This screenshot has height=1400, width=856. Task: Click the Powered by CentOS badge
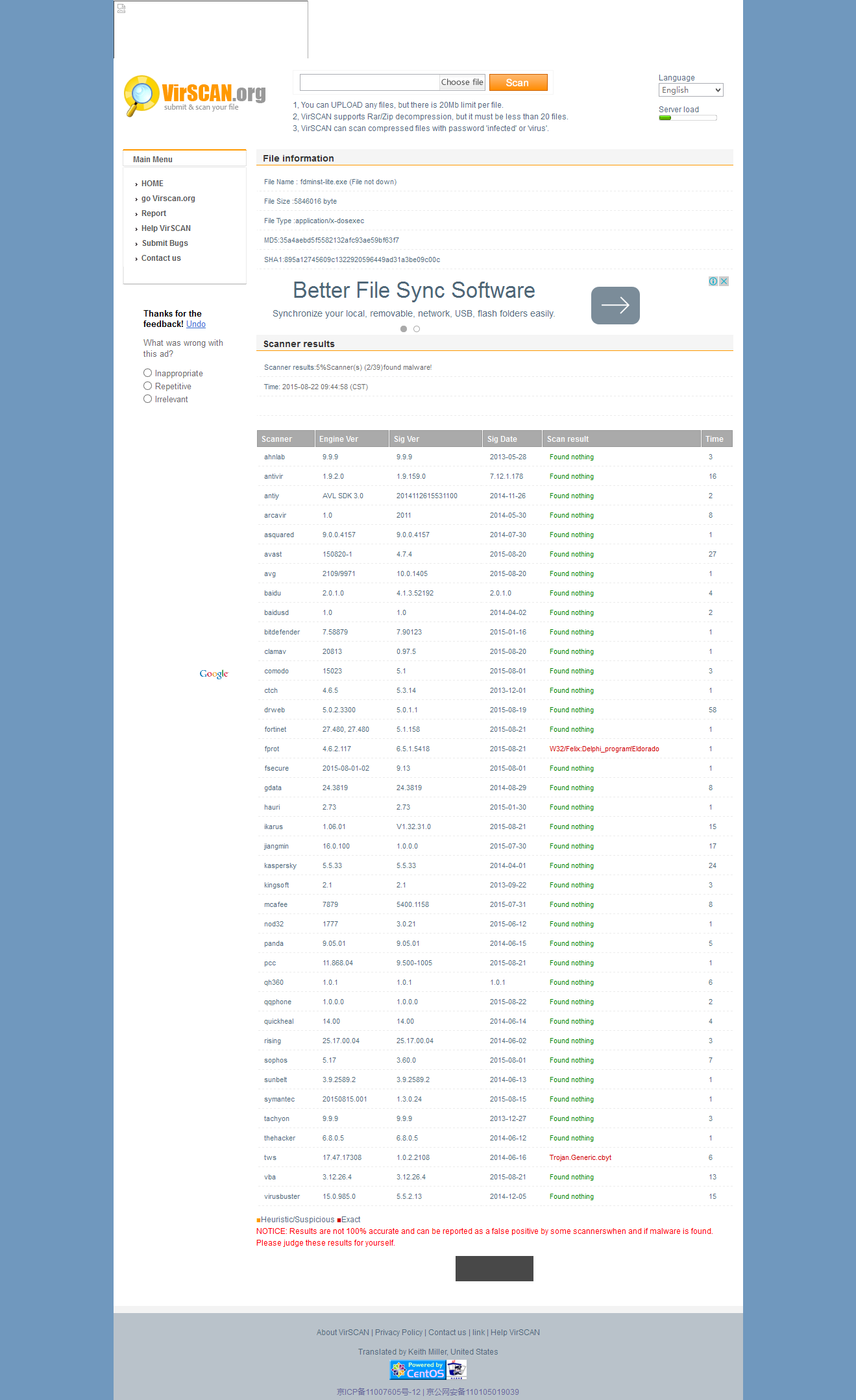pos(417,1370)
